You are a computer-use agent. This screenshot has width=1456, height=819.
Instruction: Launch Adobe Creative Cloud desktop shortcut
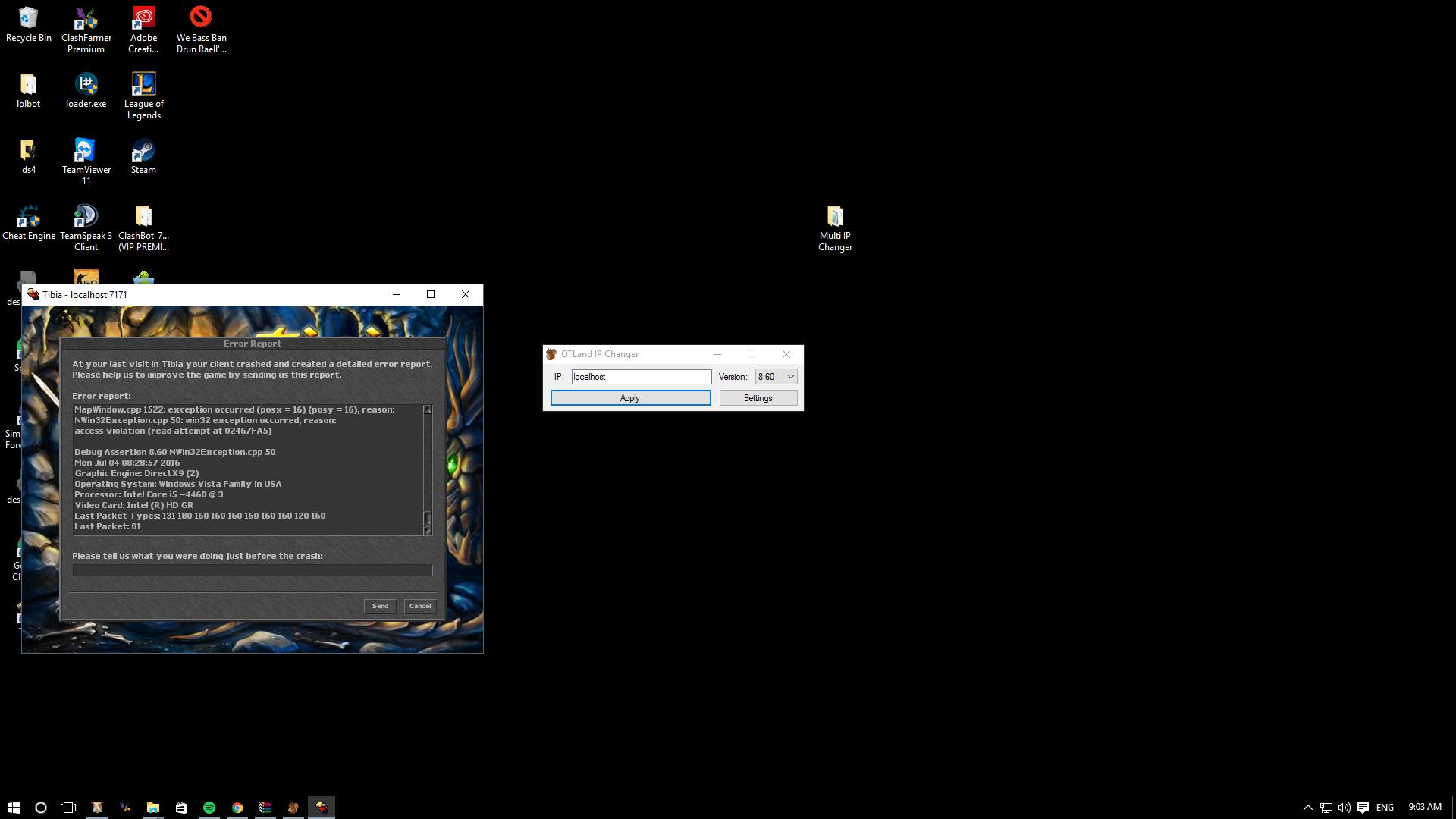143,30
